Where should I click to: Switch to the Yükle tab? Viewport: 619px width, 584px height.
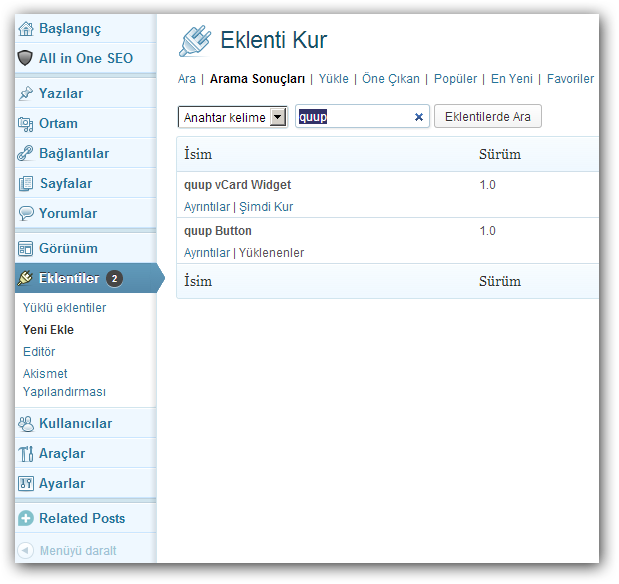pyautogui.click(x=333, y=79)
